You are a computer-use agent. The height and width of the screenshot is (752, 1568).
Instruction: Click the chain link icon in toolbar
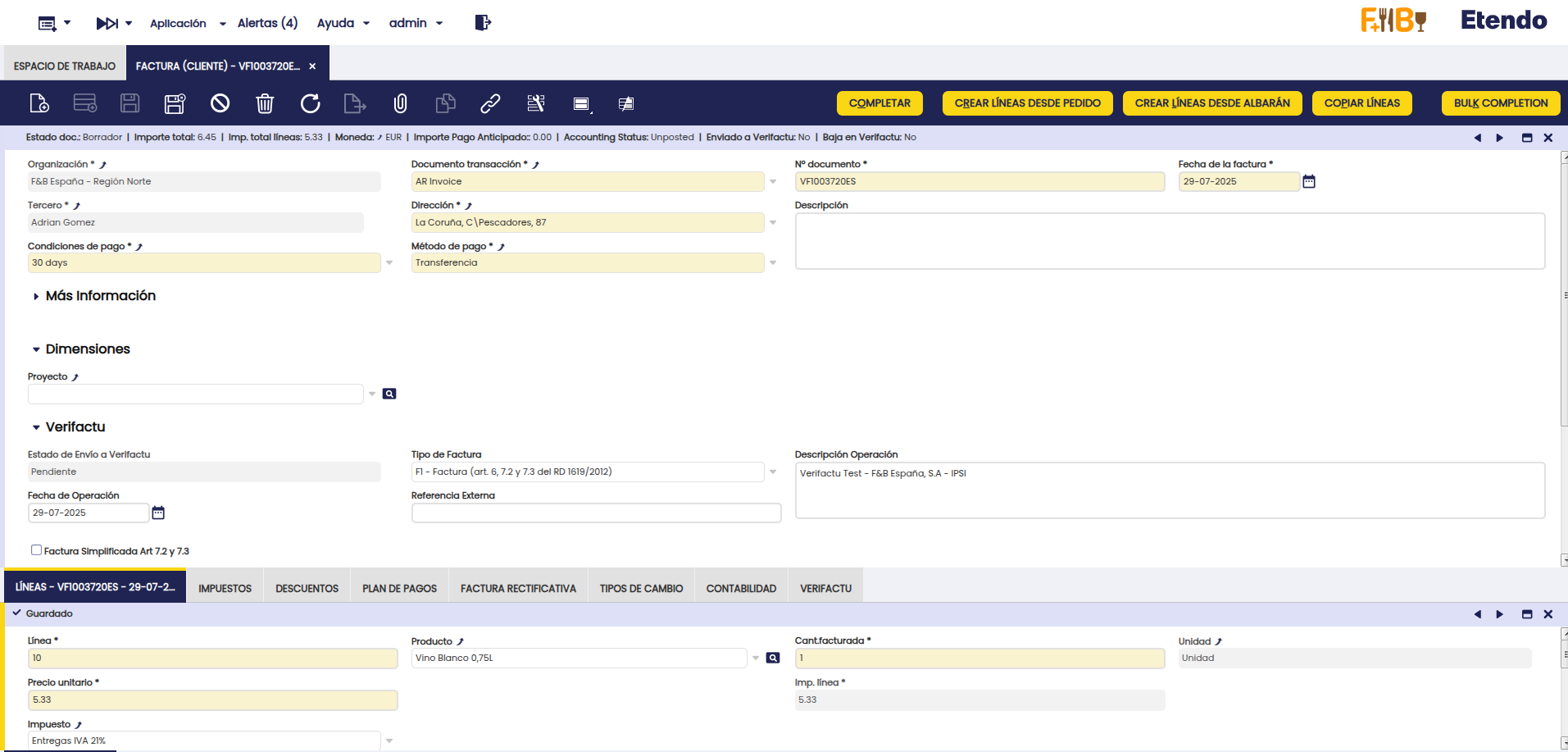coord(490,103)
